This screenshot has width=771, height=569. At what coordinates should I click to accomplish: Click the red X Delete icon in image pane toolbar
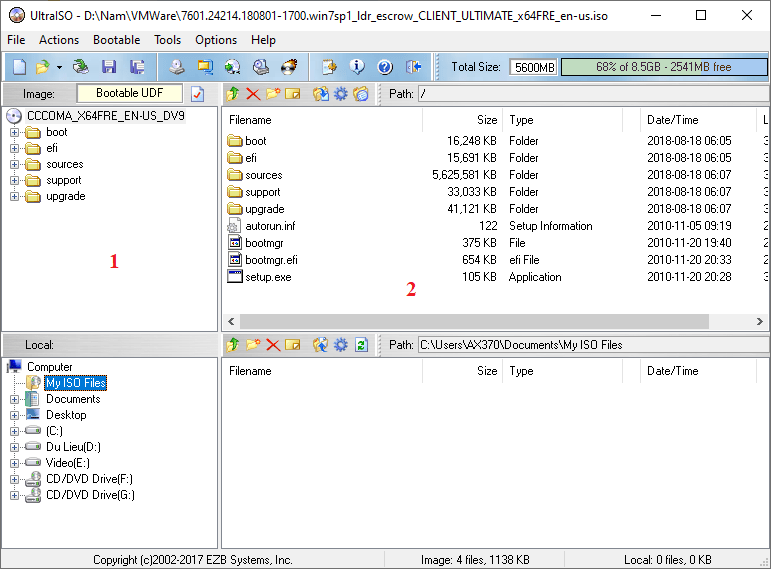click(x=253, y=93)
